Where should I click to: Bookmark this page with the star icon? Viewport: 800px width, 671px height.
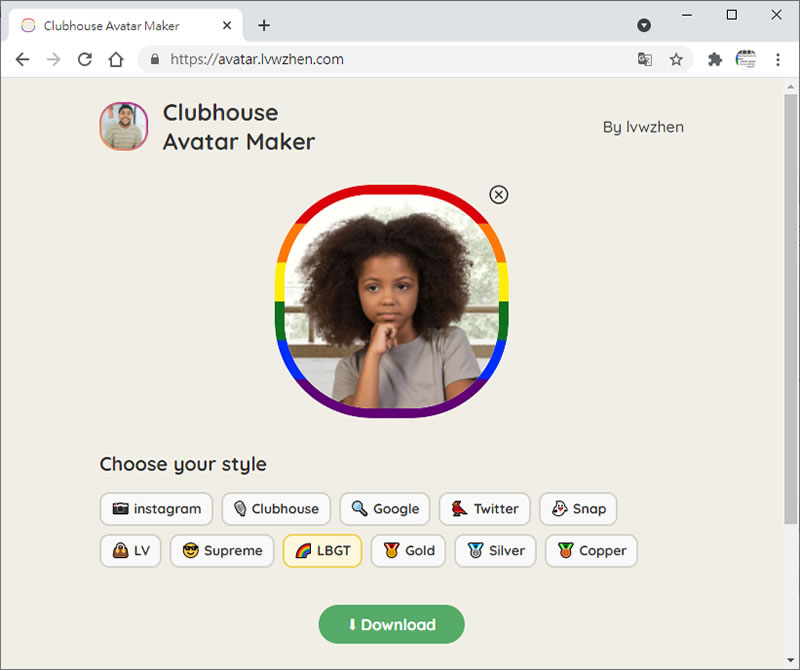click(x=676, y=60)
